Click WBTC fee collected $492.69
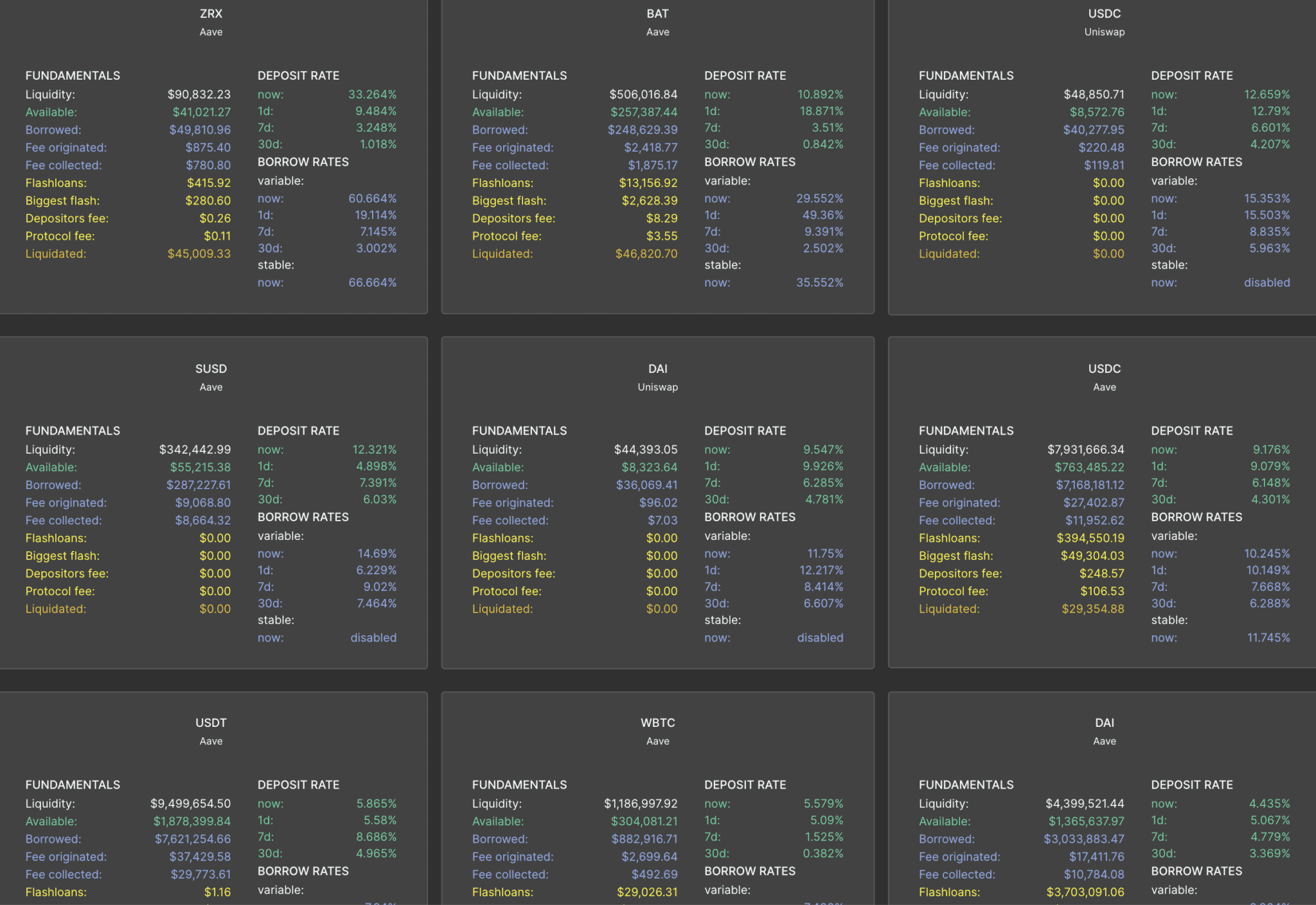 tap(655, 875)
